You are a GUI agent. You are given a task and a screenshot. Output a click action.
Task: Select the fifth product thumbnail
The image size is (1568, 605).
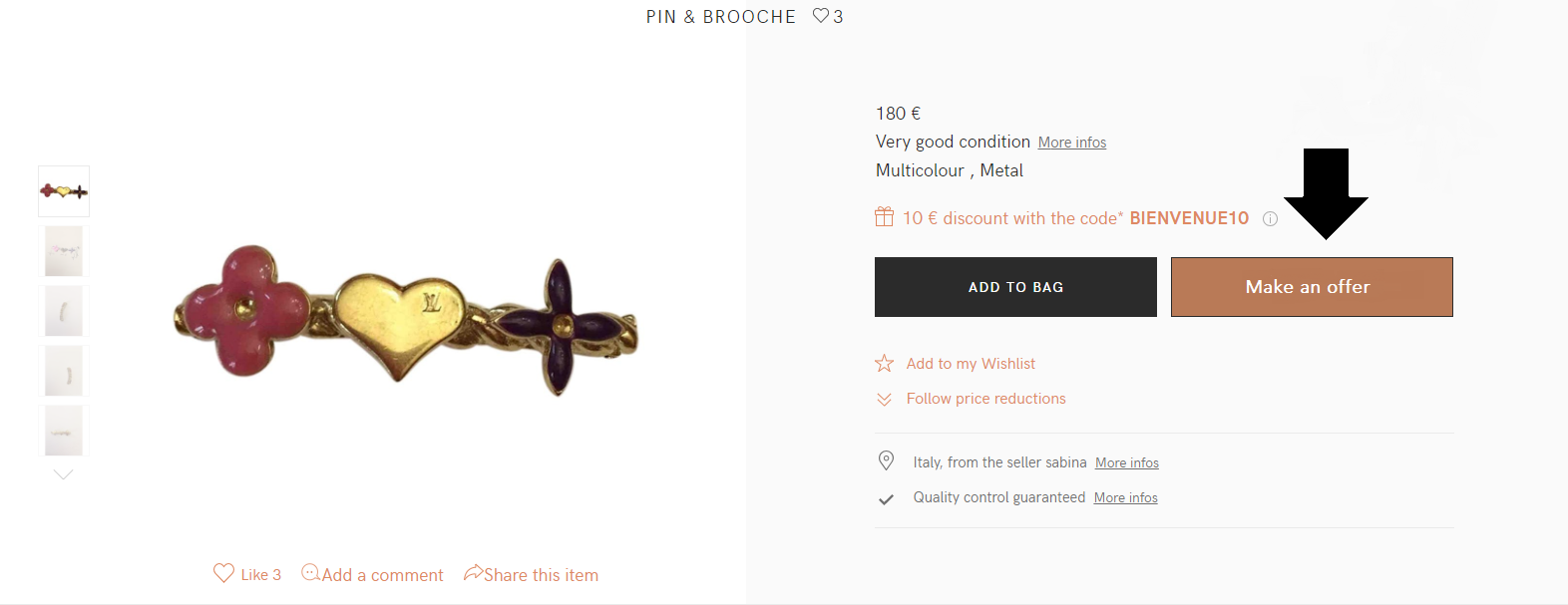[x=64, y=431]
